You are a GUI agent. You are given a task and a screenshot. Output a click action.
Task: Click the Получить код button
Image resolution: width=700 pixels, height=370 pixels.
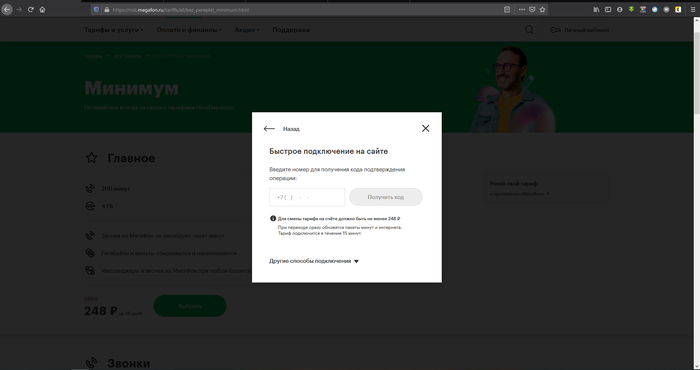(386, 197)
